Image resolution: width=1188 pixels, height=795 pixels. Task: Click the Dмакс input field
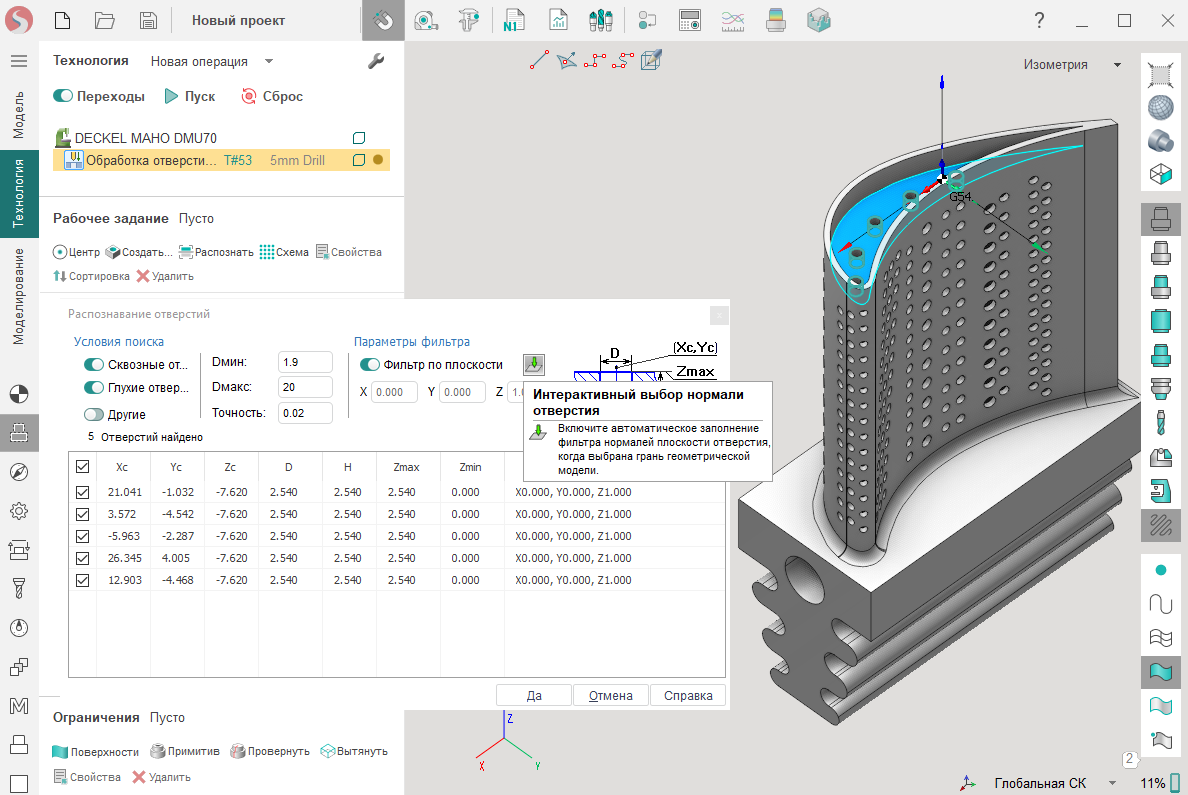[305, 387]
